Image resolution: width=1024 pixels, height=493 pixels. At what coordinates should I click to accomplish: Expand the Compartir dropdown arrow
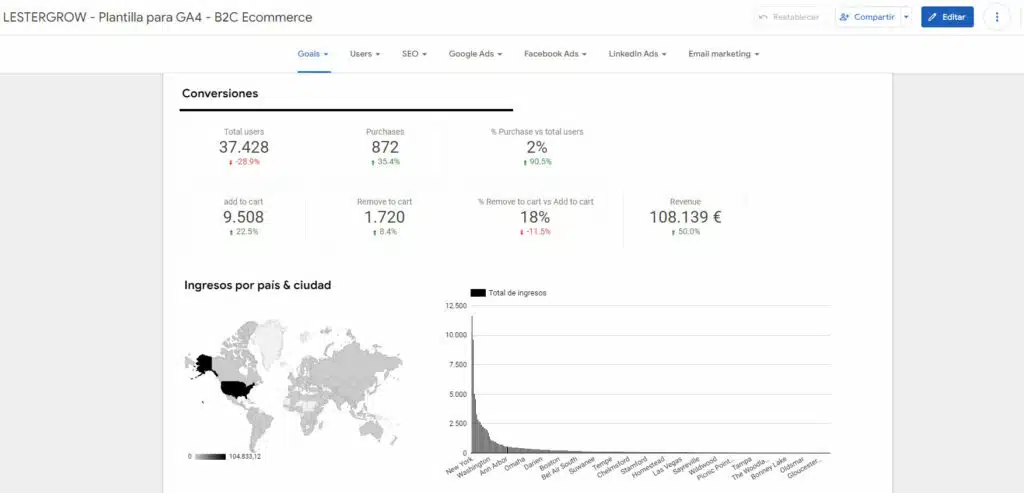pyautogui.click(x=906, y=17)
